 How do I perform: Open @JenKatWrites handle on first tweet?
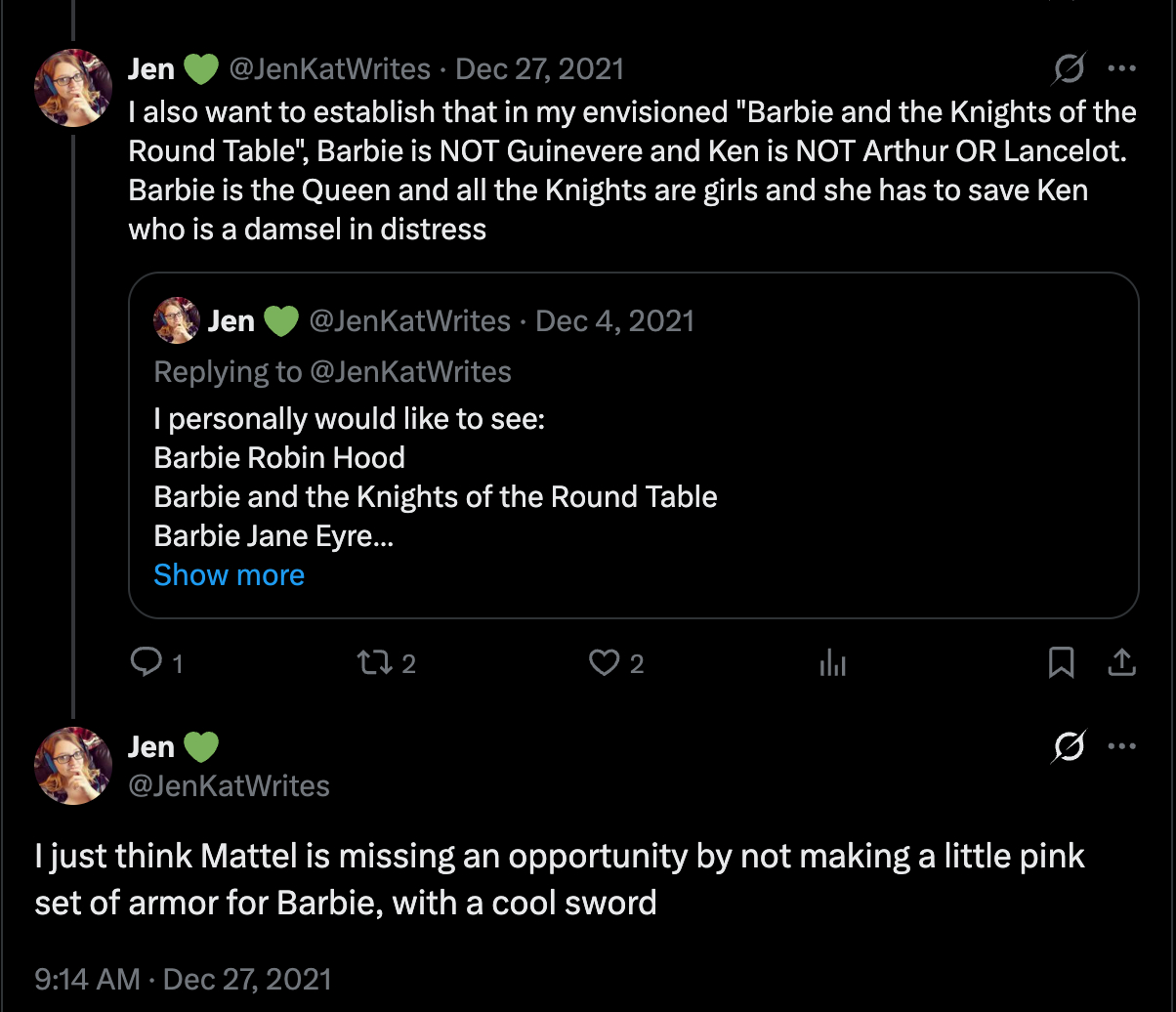(x=329, y=69)
